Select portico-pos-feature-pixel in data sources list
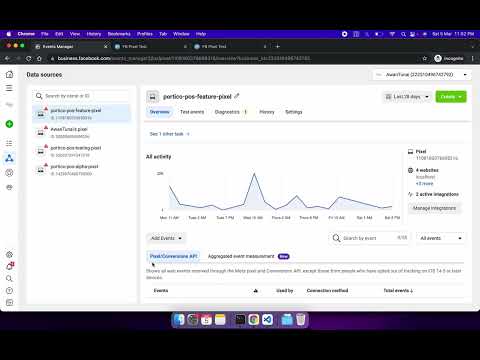Screen dimensions: 480x360 82,113
